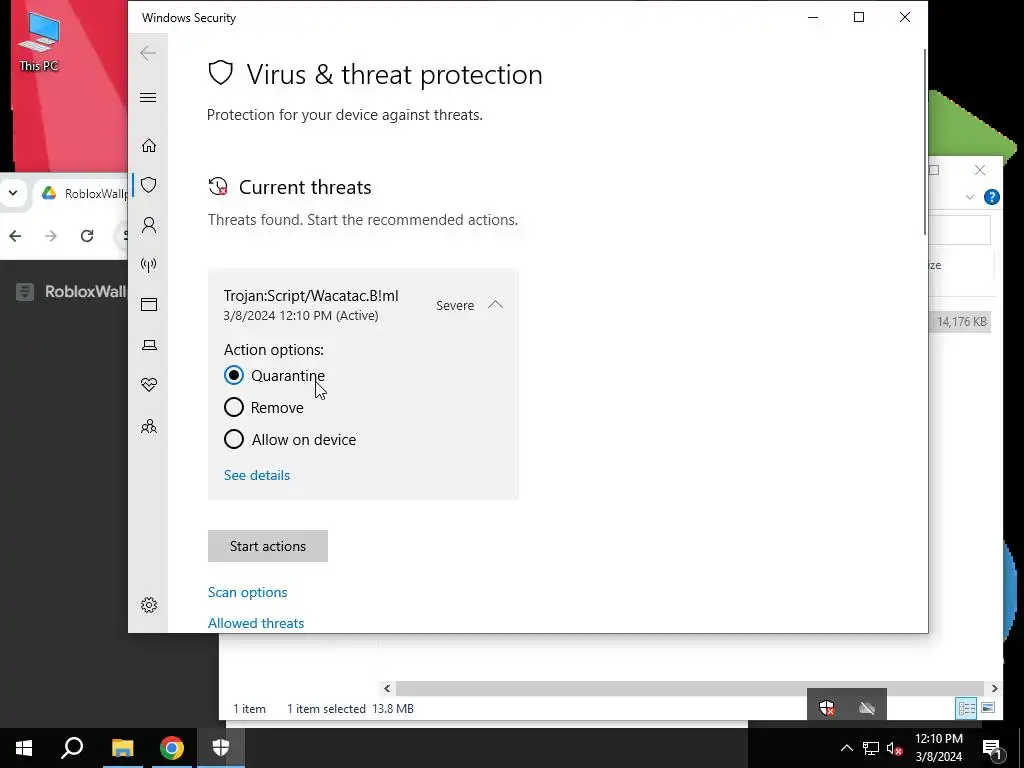Viewport: 1024px width, 768px height.
Task: Open App & browser control
Action: [x=149, y=304]
